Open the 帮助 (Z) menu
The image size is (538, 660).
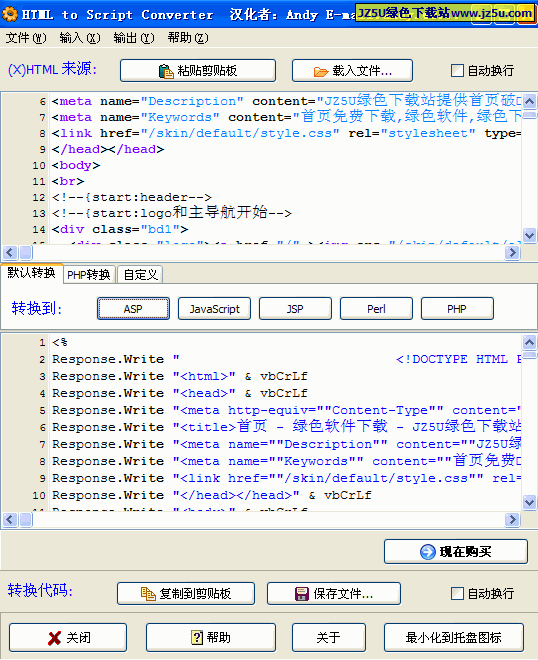(188, 38)
